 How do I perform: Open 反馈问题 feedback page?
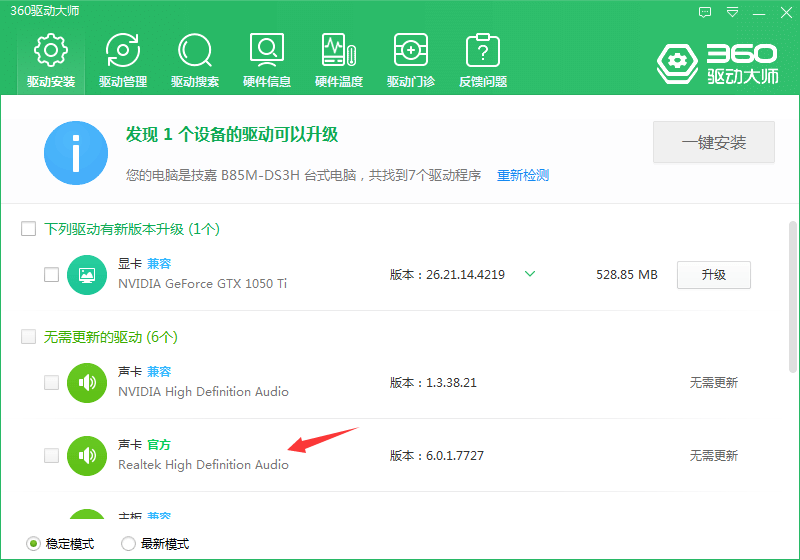[483, 60]
